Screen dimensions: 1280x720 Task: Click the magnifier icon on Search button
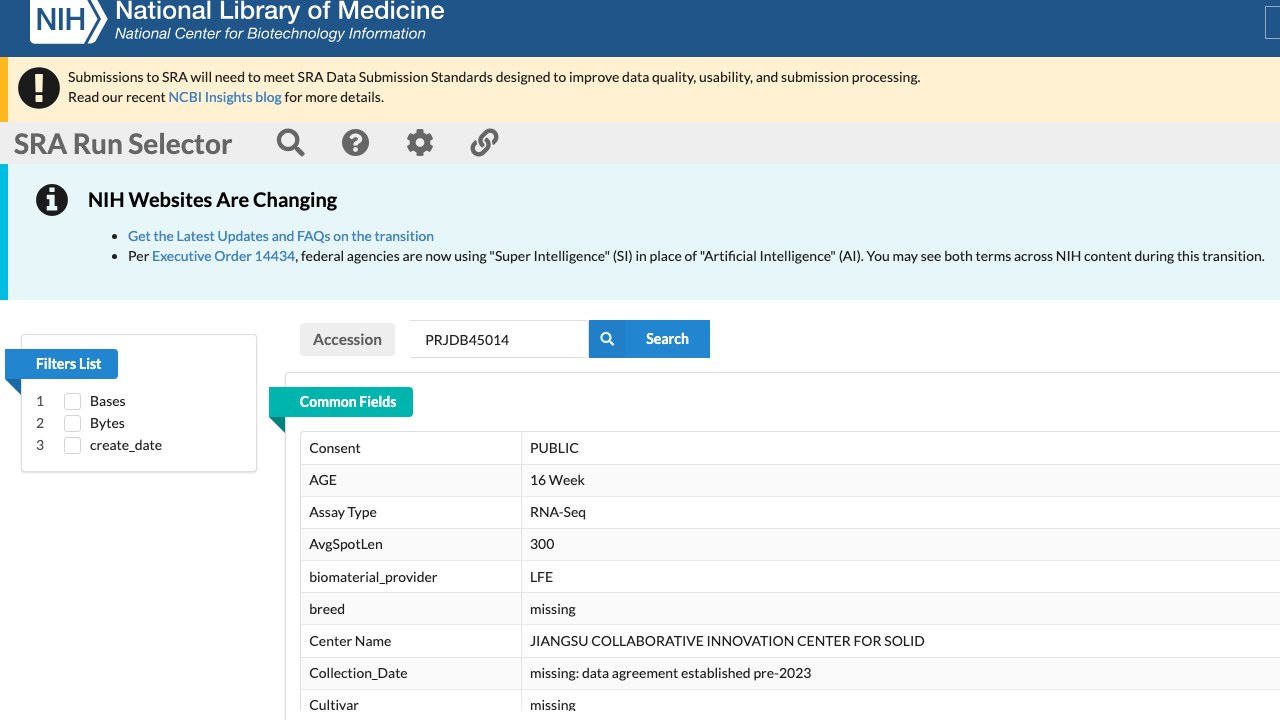tap(607, 339)
